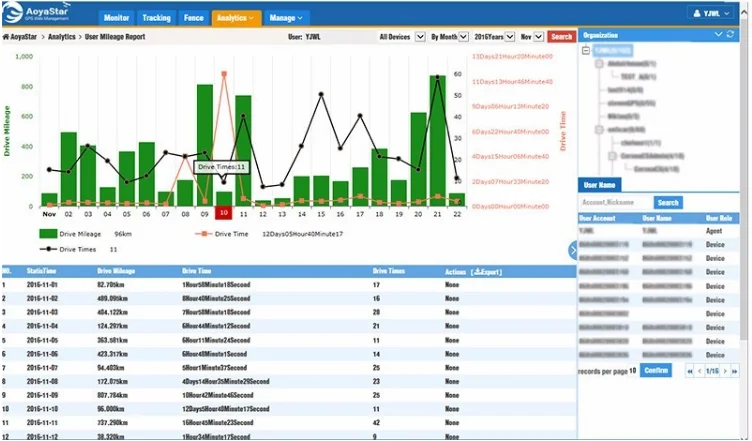This screenshot has height=441, width=752.
Task: Open the By Month dropdown
Action: 448,37
